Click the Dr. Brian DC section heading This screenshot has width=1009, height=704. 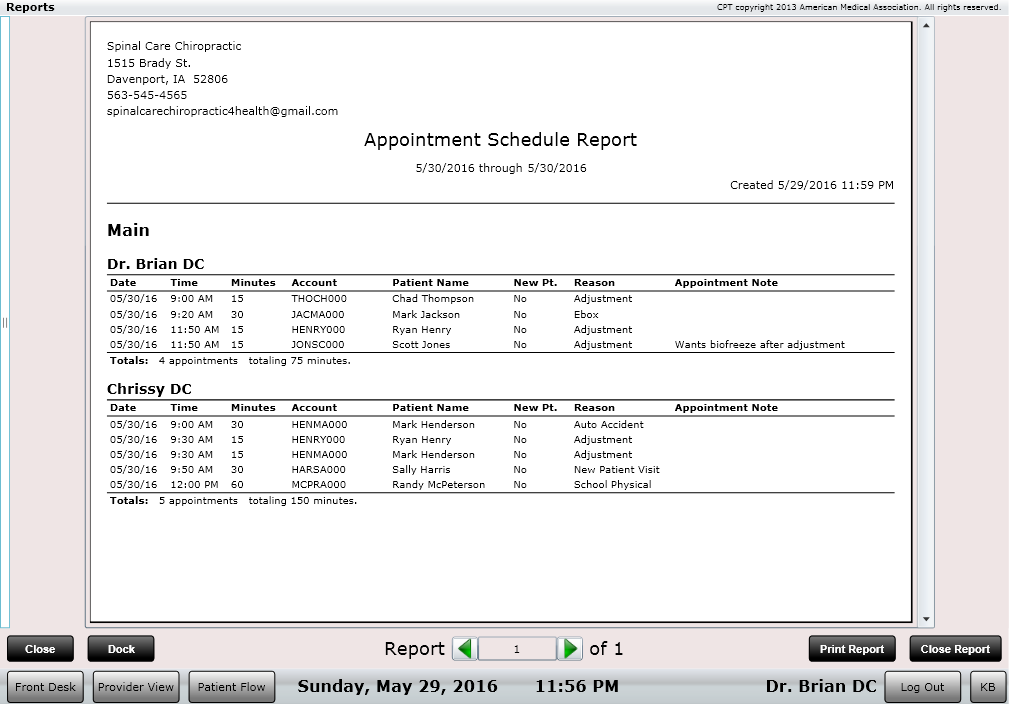pyautogui.click(x=156, y=264)
